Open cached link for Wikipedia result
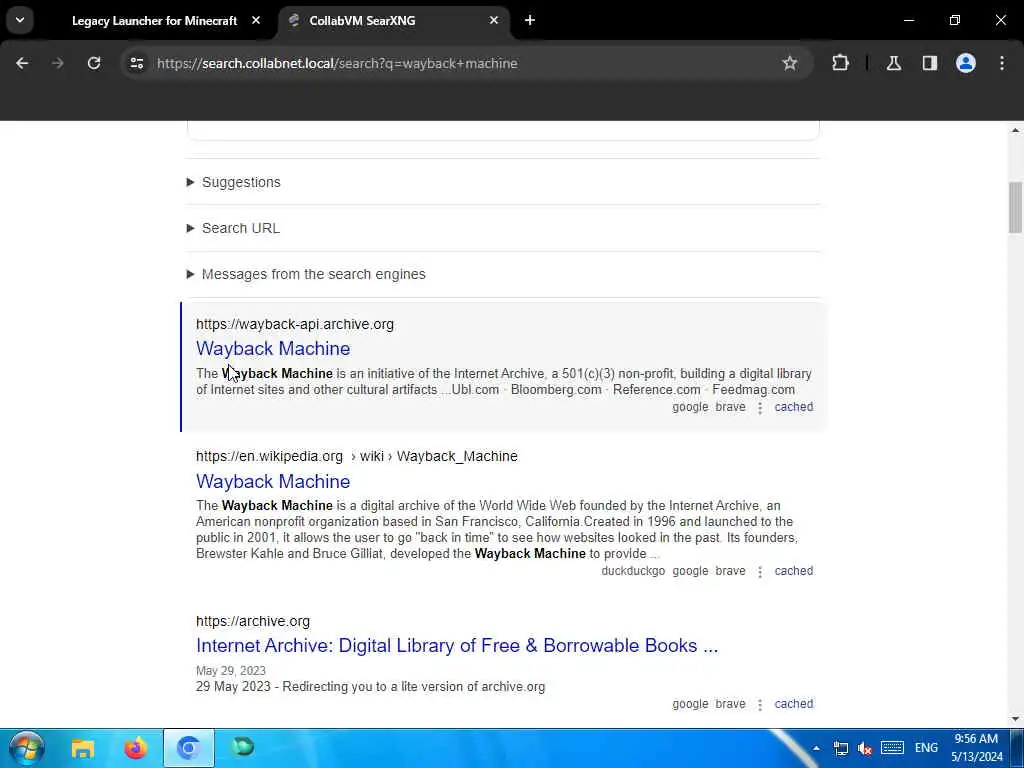This screenshot has height=768, width=1024. [x=793, y=571]
